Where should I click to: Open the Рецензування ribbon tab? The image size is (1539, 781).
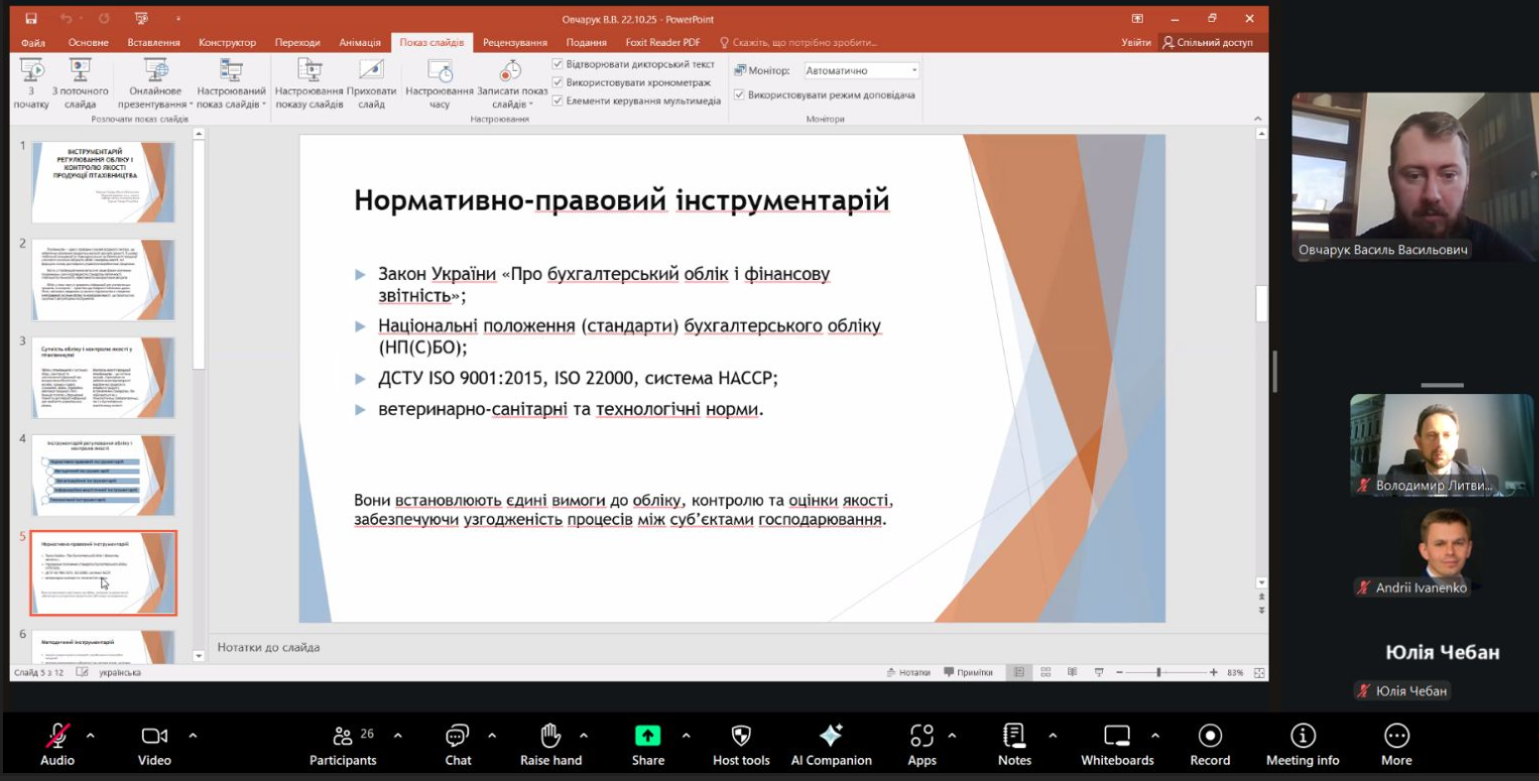[x=515, y=43]
